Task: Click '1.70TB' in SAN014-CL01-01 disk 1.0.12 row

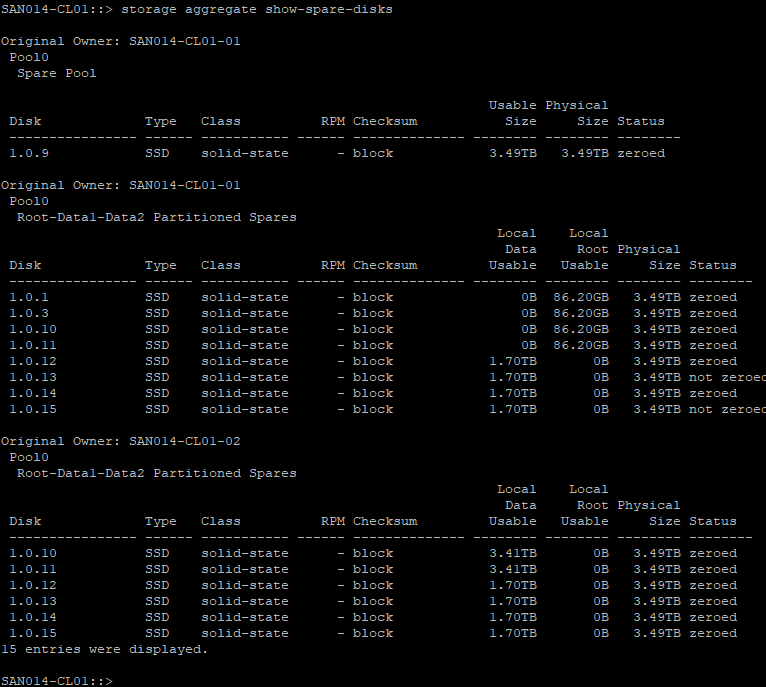Action: coord(513,362)
